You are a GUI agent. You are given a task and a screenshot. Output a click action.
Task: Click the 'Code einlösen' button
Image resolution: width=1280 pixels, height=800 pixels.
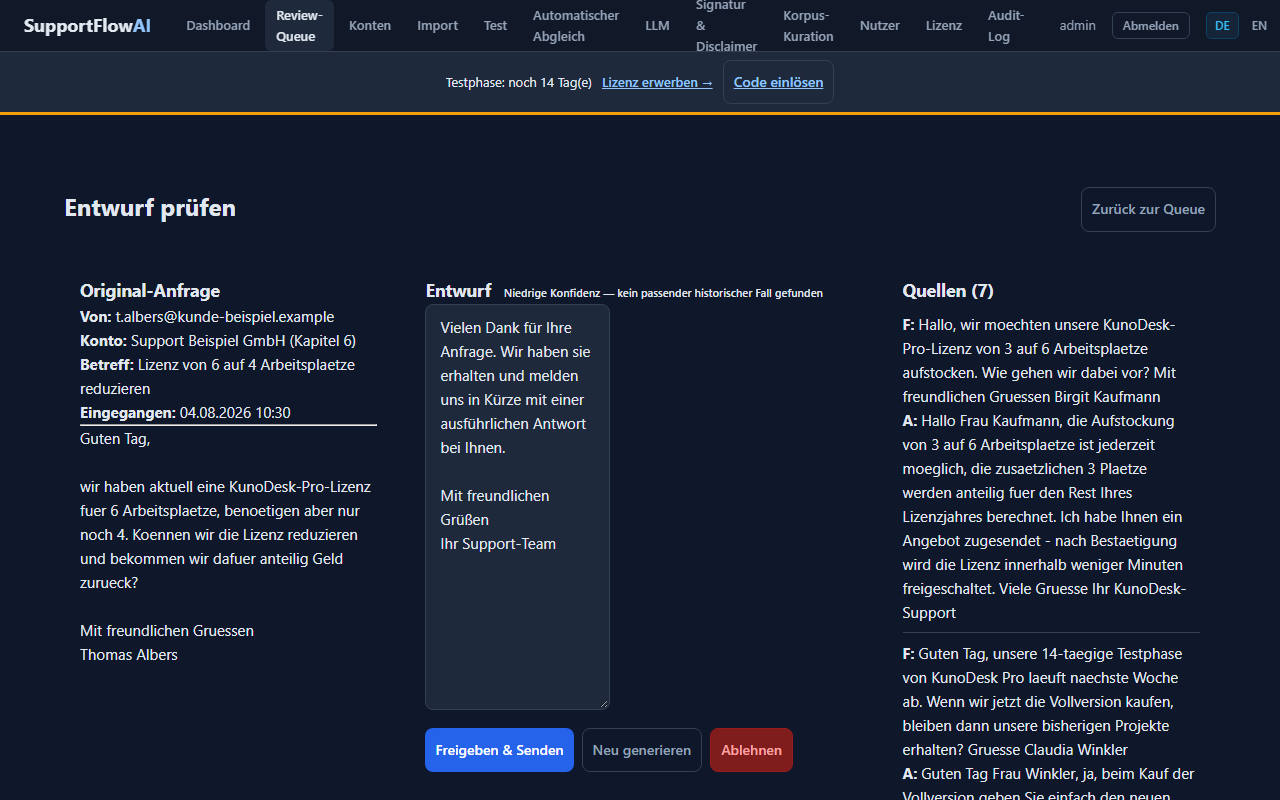point(778,82)
